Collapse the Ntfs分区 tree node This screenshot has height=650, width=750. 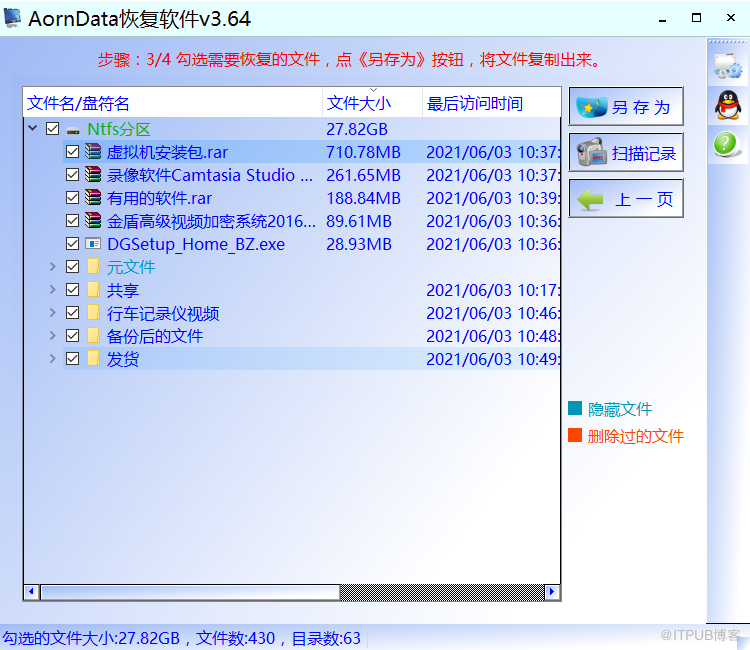click(x=33, y=128)
